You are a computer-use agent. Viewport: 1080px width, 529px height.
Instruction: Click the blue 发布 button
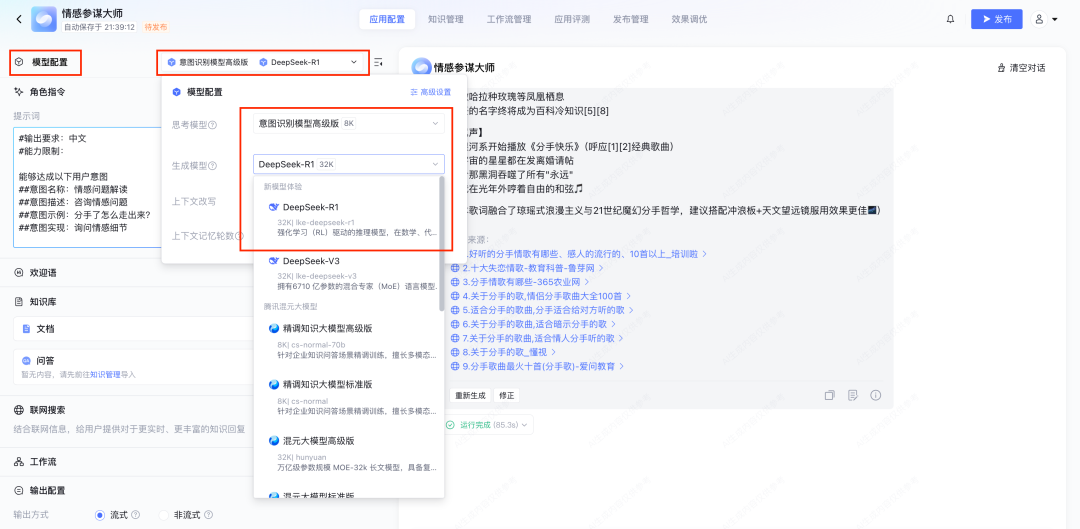pos(996,19)
